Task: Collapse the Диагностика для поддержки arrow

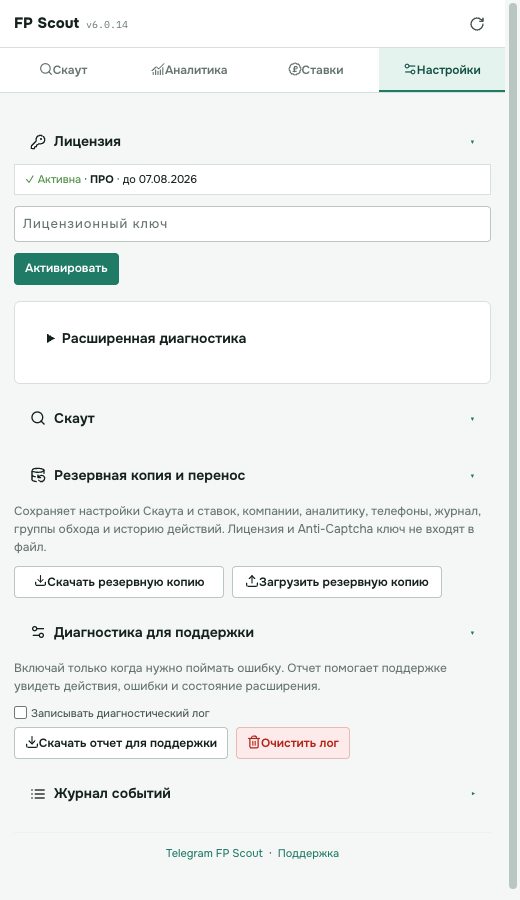Action: [x=472, y=633]
